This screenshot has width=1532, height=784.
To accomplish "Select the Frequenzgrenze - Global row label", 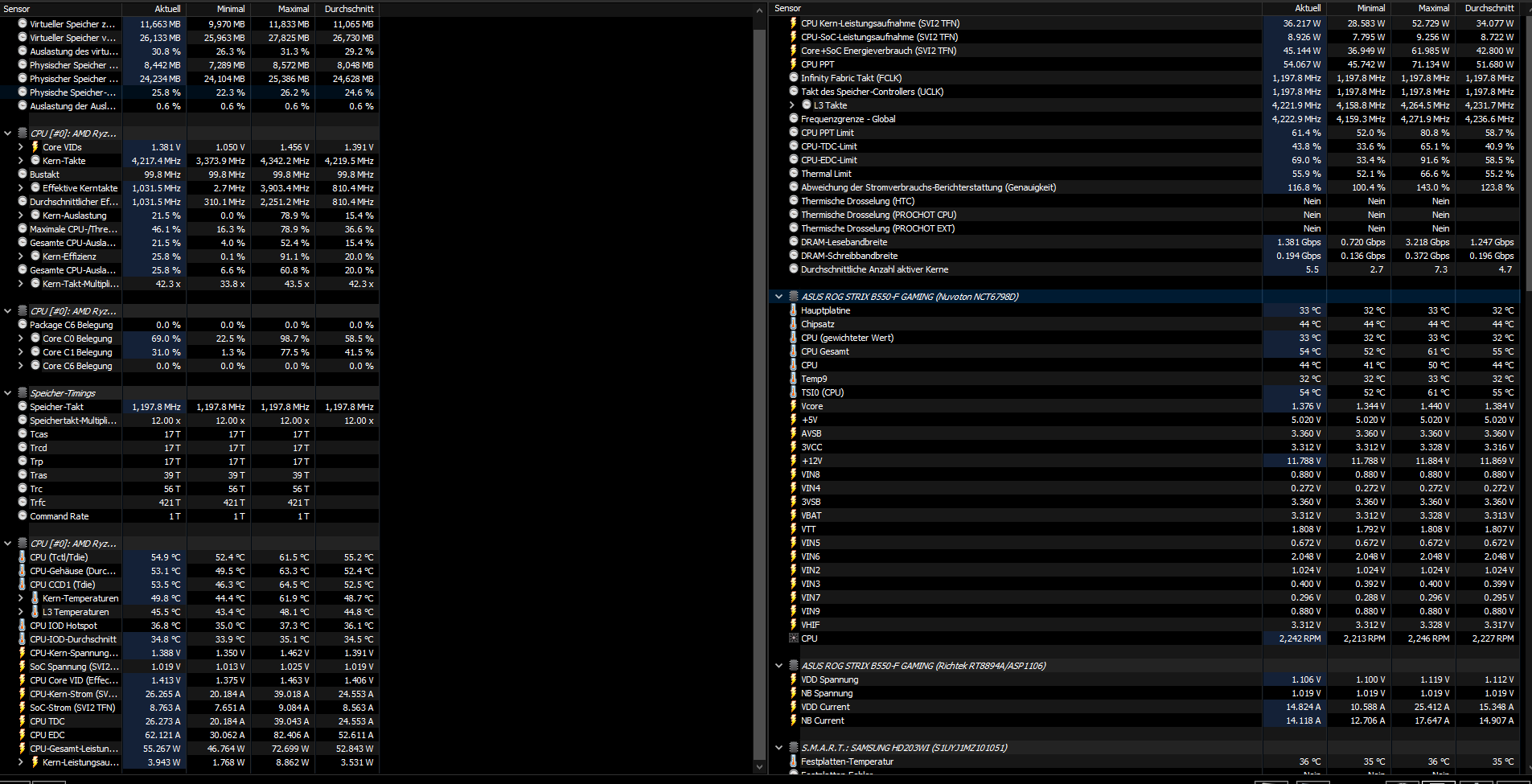I will point(848,119).
